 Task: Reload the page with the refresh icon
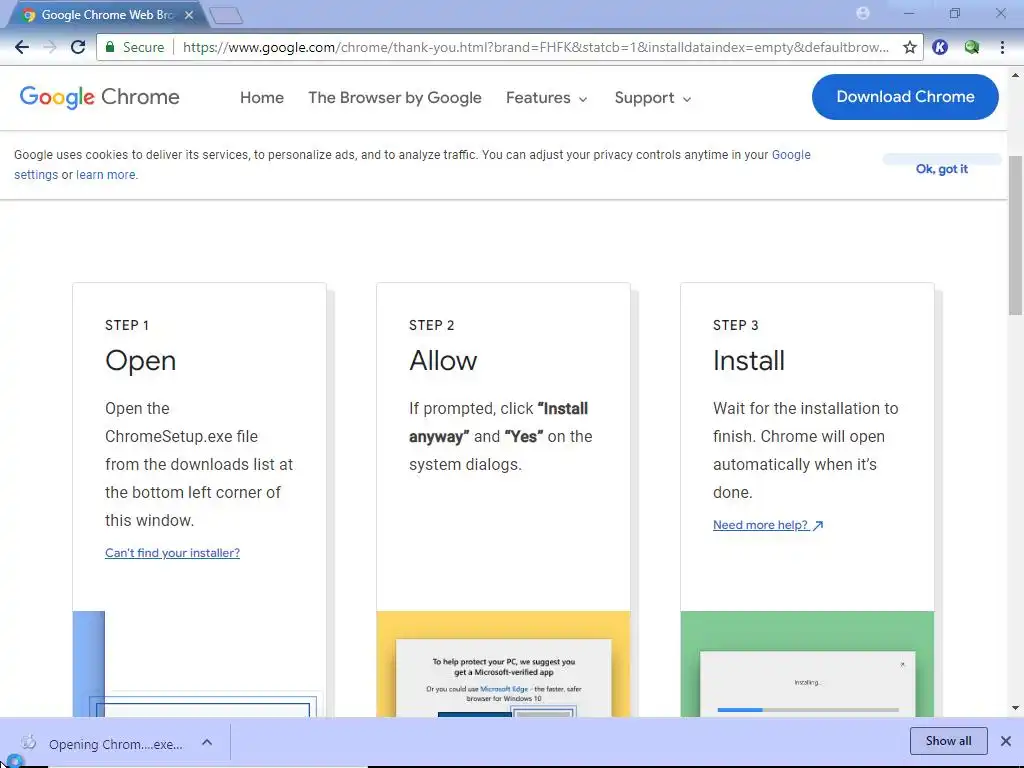tap(78, 47)
